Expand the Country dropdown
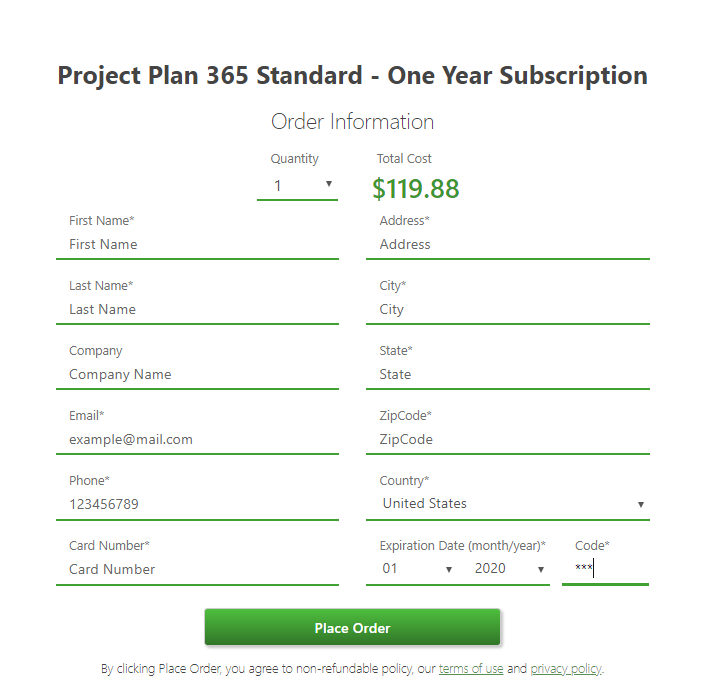The image size is (727, 680). 512,504
